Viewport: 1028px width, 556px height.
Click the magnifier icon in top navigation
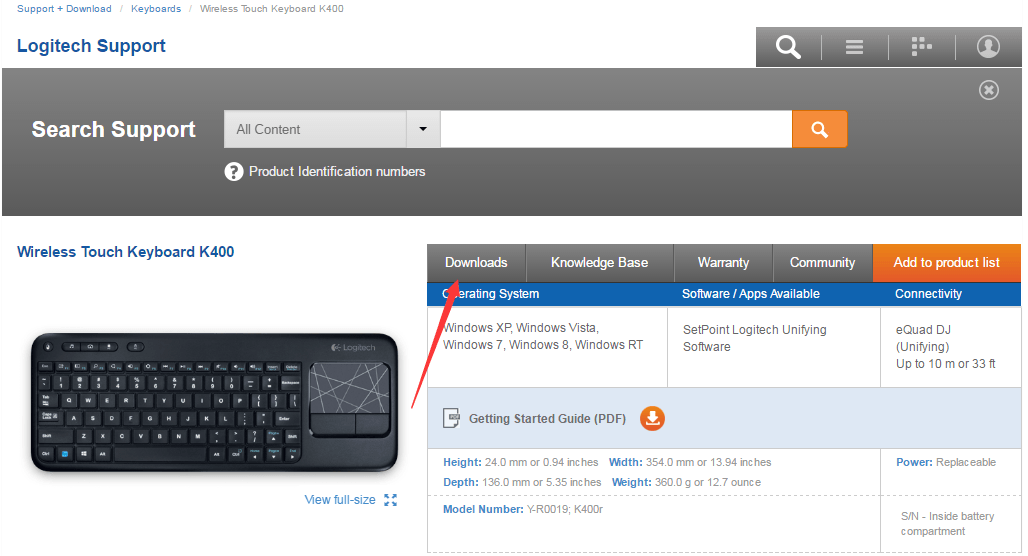point(788,47)
